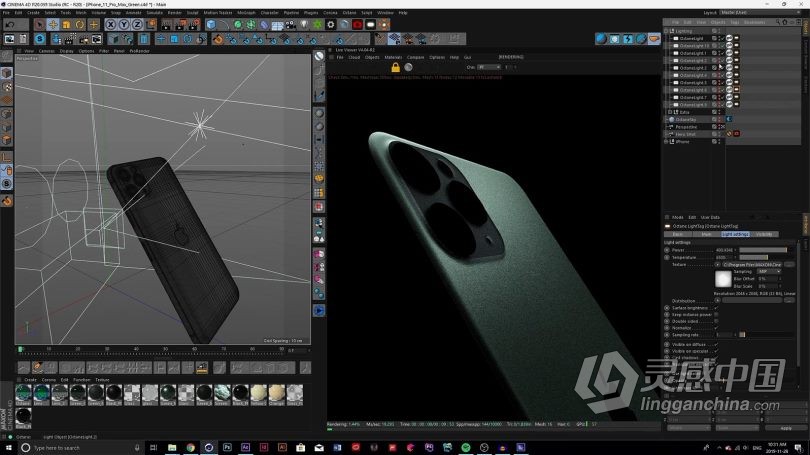Viewport: 810px width, 455px height.
Task: Open Object Manager search magnifier
Action: point(778,22)
